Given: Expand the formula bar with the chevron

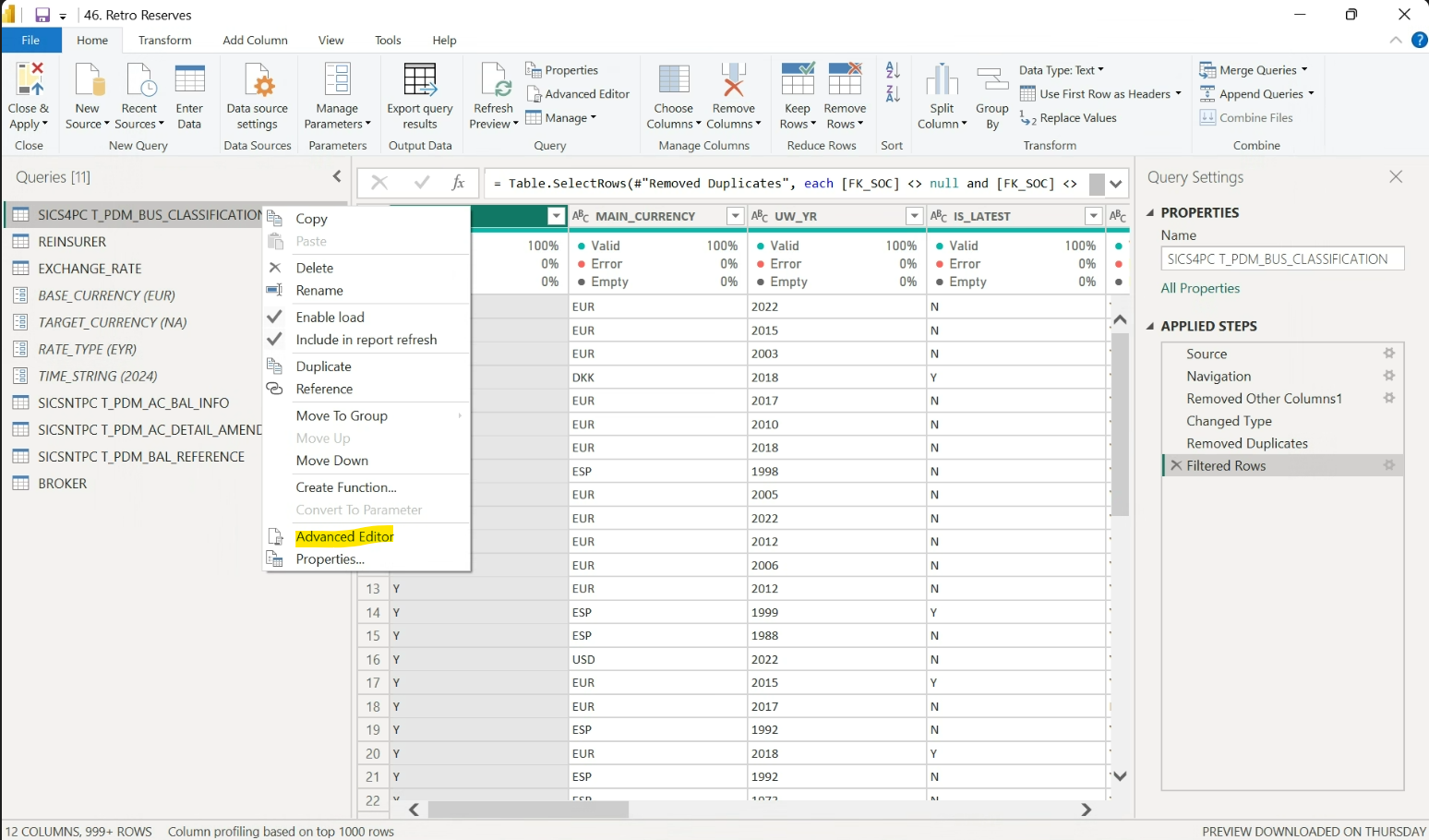Looking at the screenshot, I should click(x=1116, y=184).
